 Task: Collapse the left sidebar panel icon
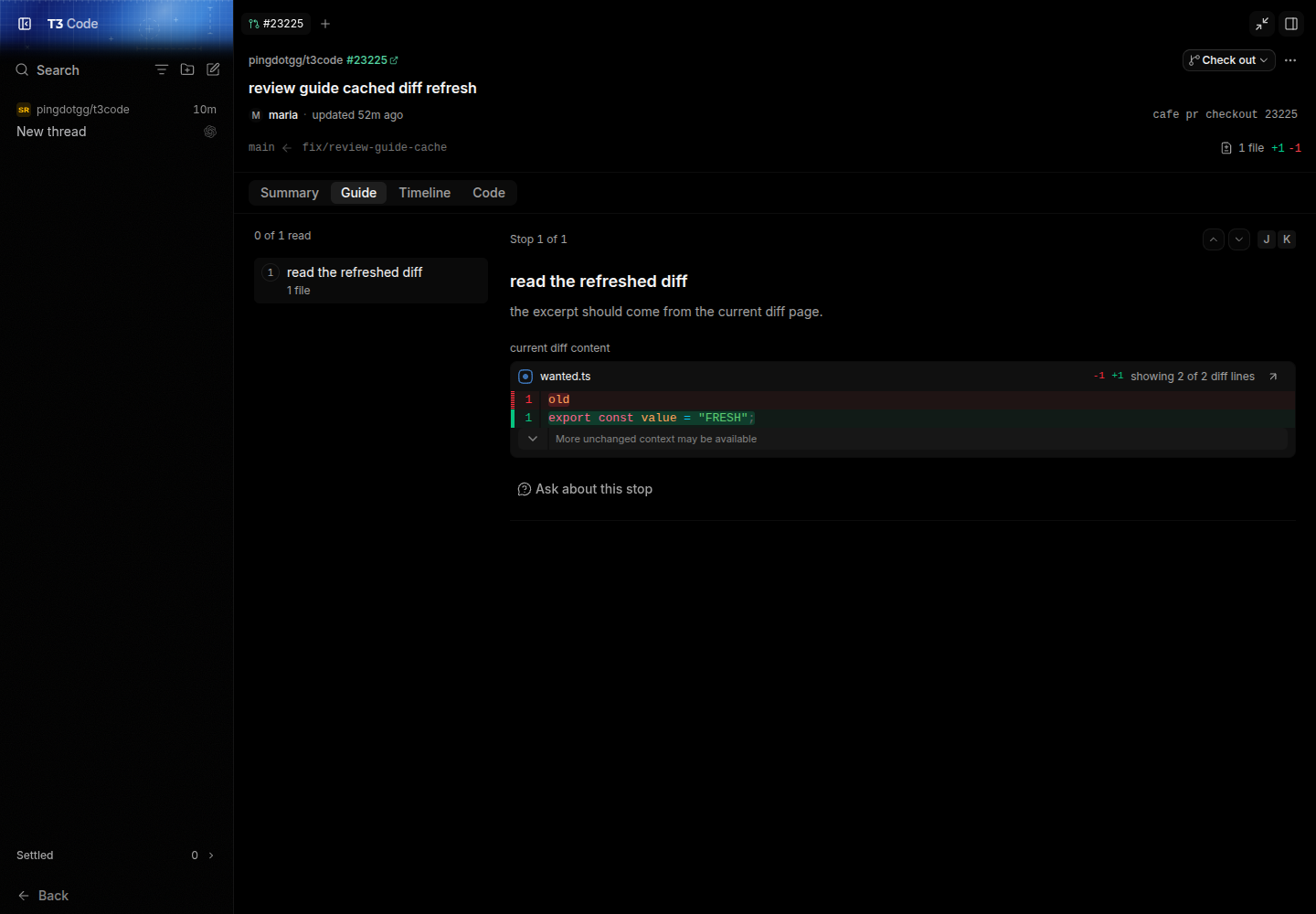click(25, 24)
